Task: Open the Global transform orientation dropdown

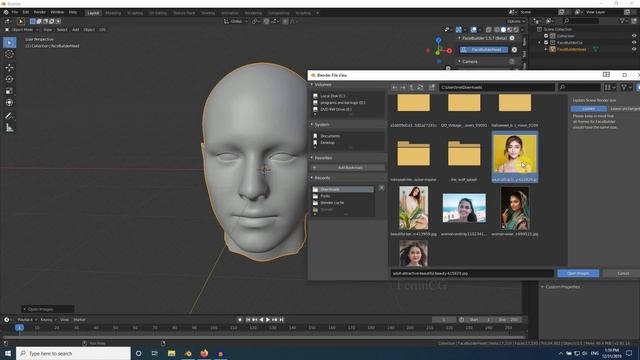Action: 236,21
